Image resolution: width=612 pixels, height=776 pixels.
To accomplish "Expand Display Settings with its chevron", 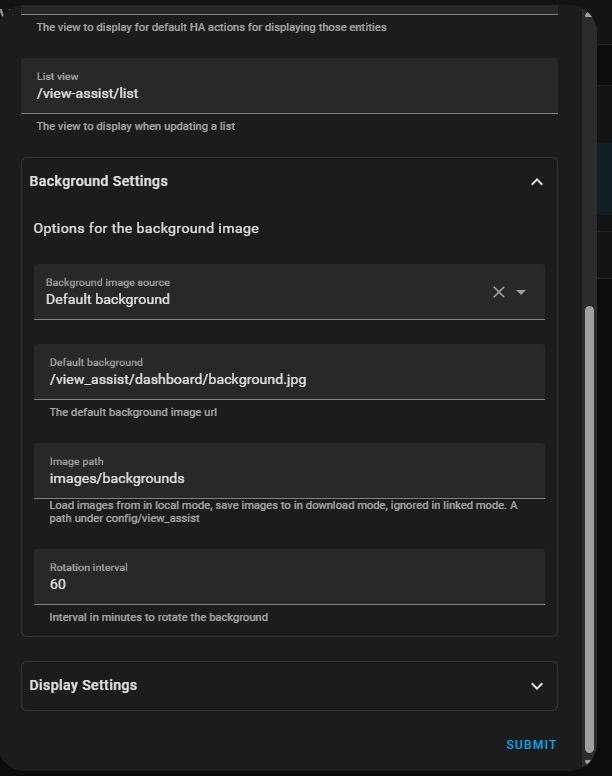I will click(x=537, y=686).
